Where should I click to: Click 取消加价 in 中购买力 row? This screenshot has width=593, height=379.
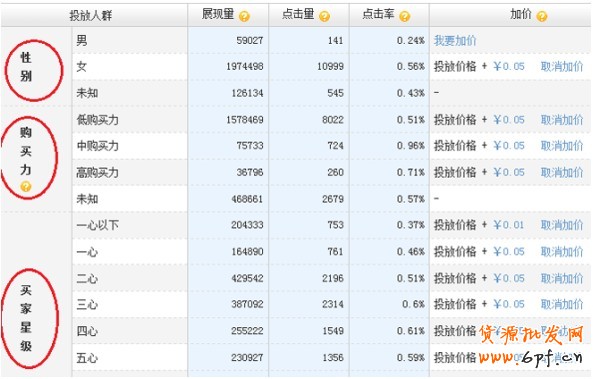pos(562,146)
